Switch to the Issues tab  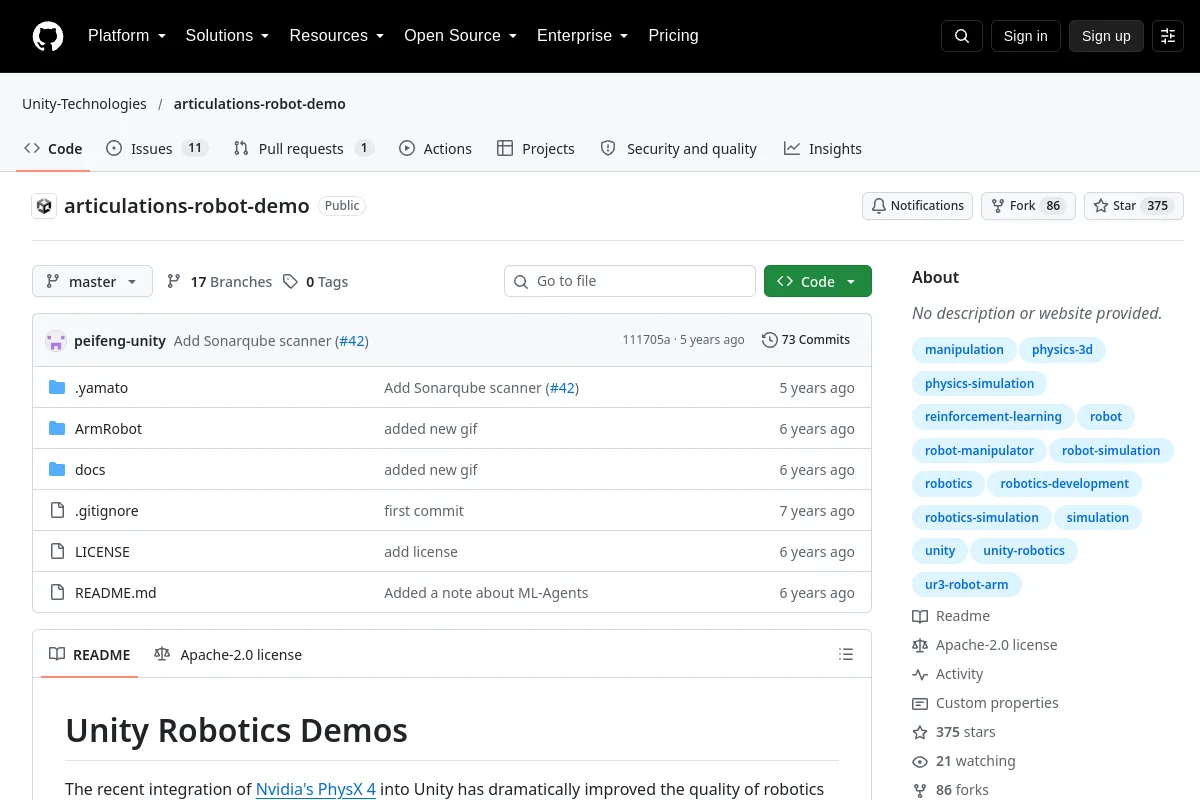(156, 148)
